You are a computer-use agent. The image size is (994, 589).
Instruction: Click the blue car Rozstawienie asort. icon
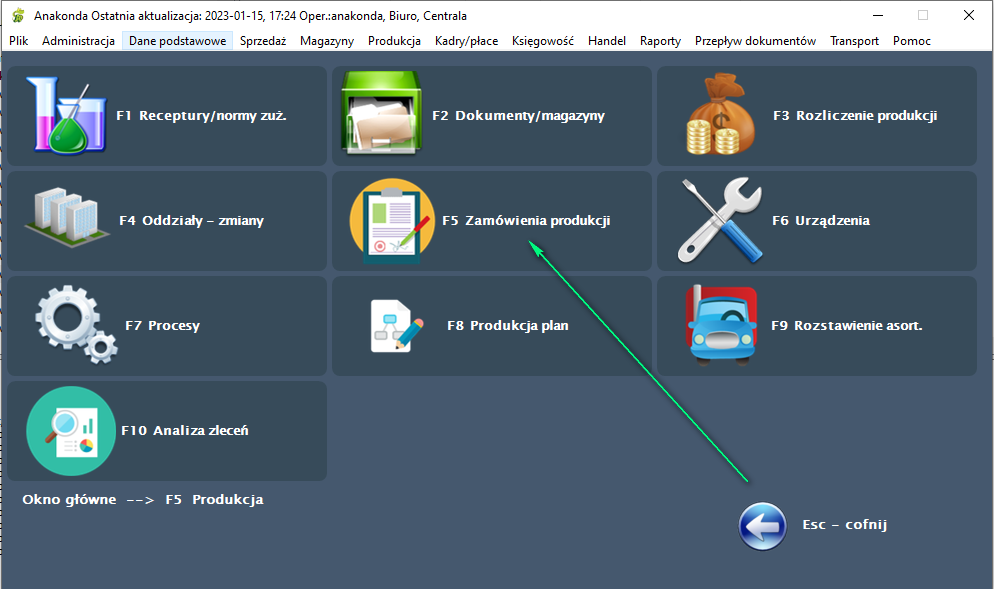coord(721,325)
